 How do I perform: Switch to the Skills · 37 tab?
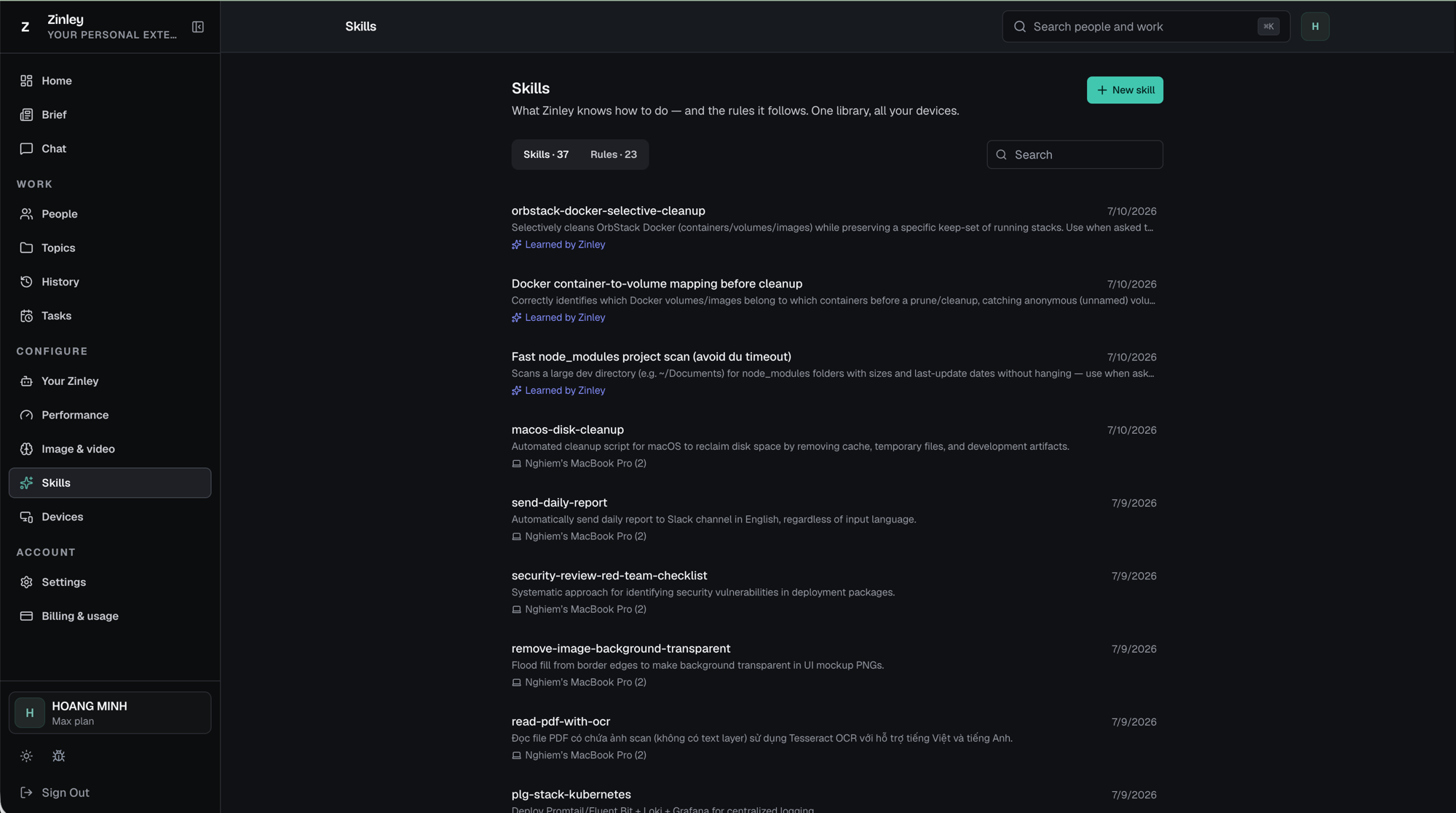[x=546, y=154]
